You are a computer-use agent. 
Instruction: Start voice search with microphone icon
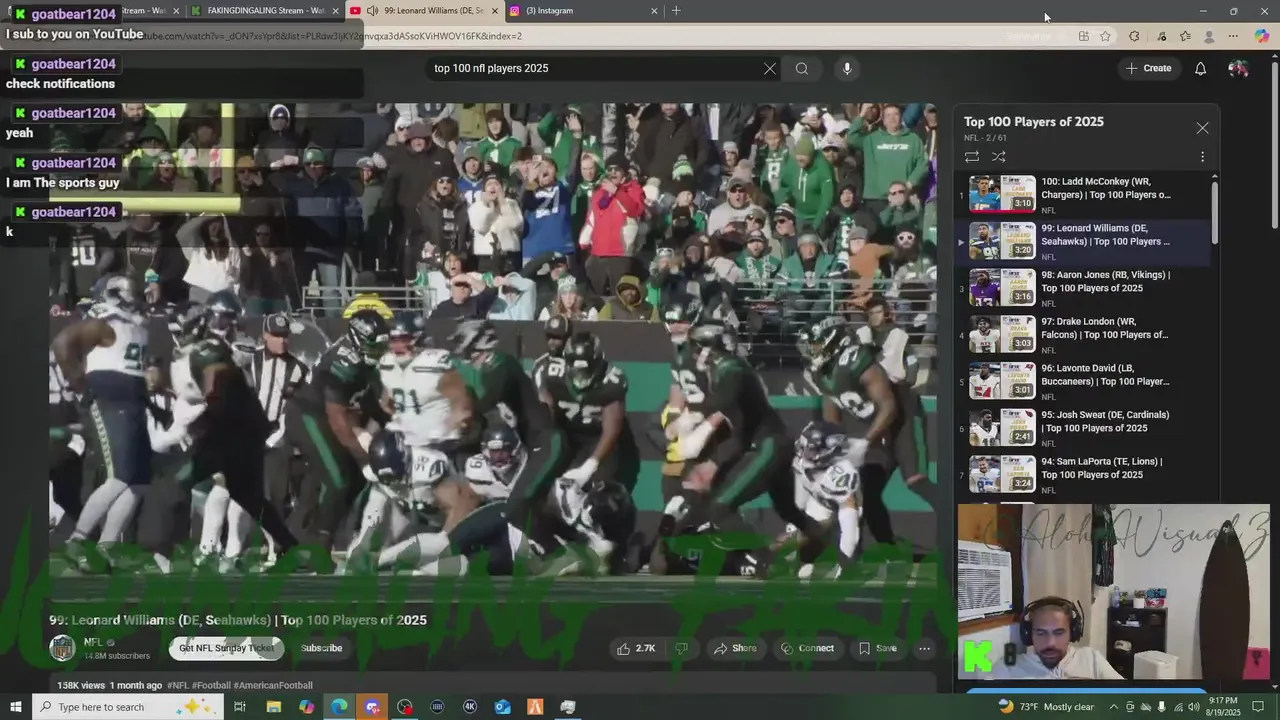[x=847, y=68]
